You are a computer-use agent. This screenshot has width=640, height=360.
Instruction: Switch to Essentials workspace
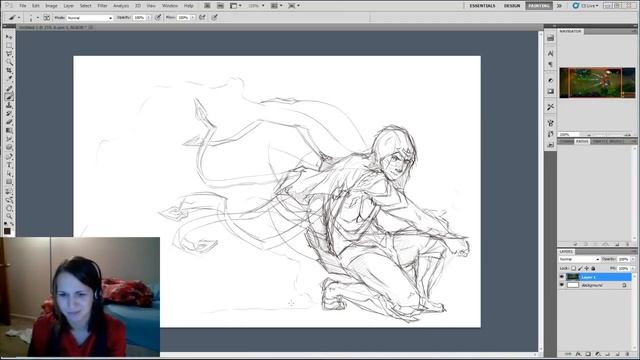[482, 6]
